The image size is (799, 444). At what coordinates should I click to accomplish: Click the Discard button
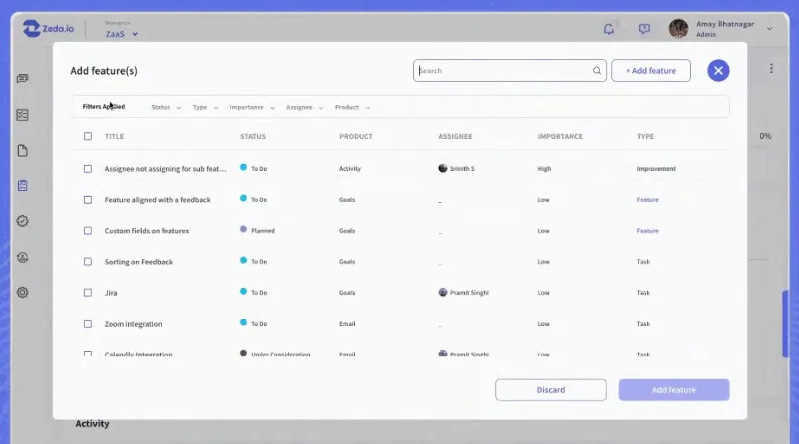[x=551, y=390]
